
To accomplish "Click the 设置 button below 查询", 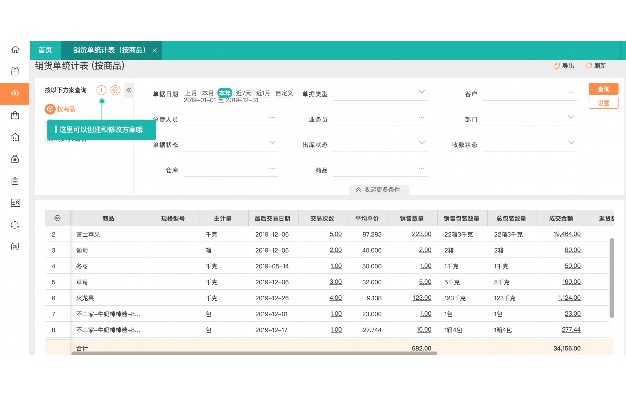I will (603, 103).
